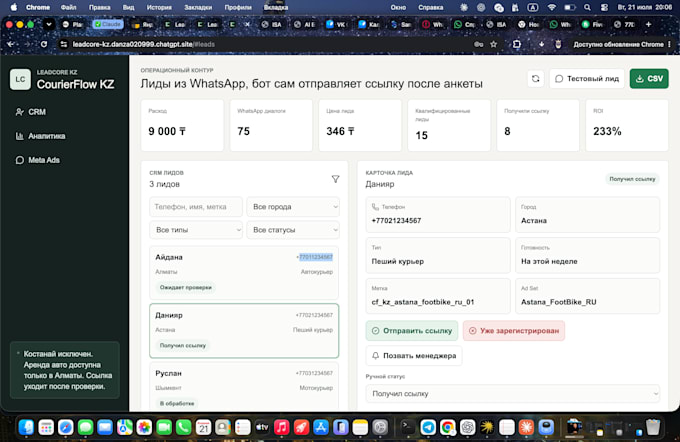Open Finder in the Dock
Image resolution: width=680 pixels, height=442 pixels.
26,427
